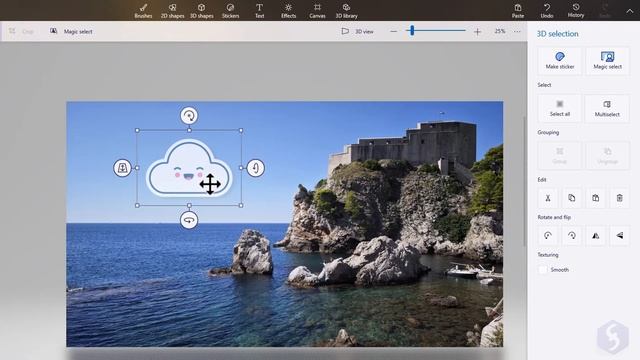Open the Effects tab
Image resolution: width=640 pixels, height=360 pixels.
(288, 11)
